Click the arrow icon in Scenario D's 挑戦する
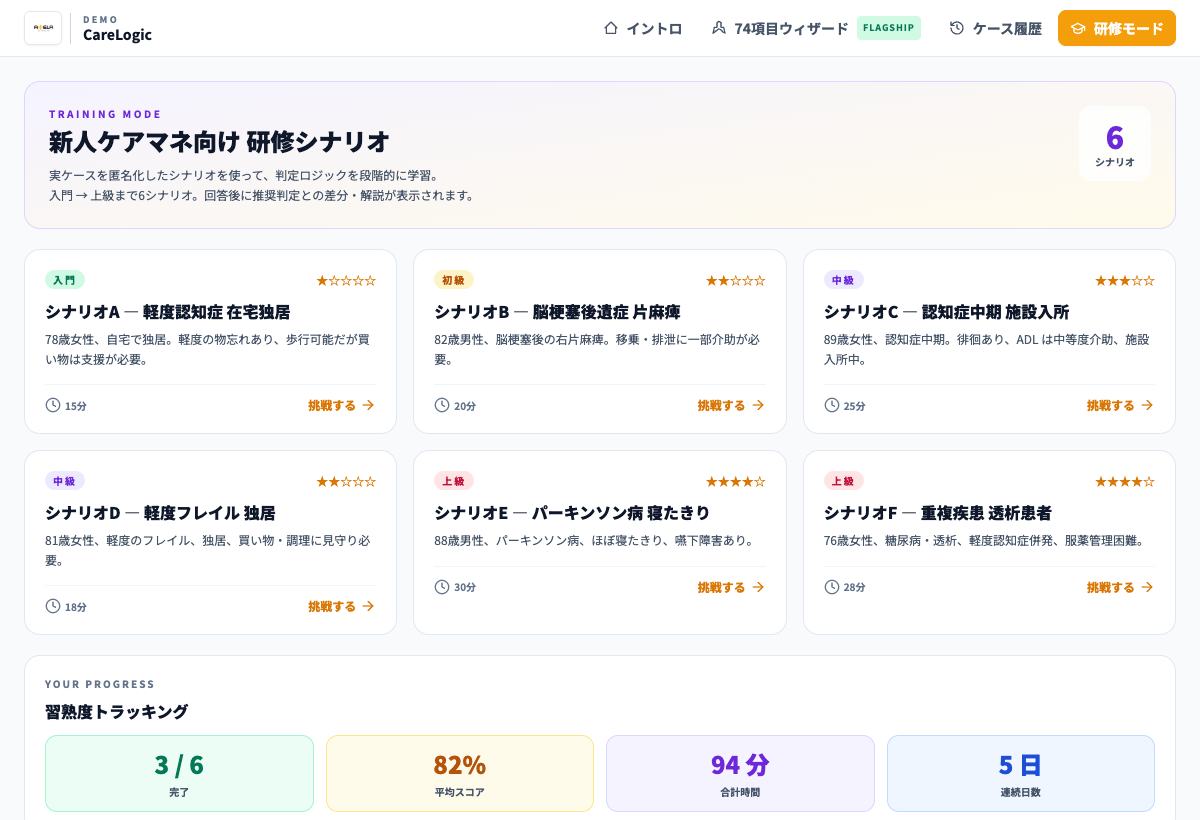 coord(368,606)
